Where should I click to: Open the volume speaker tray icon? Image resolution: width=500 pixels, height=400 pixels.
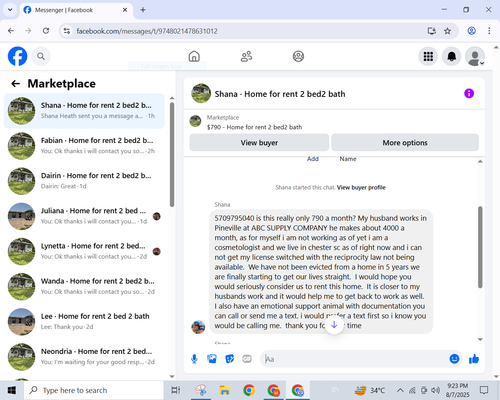(x=435, y=390)
